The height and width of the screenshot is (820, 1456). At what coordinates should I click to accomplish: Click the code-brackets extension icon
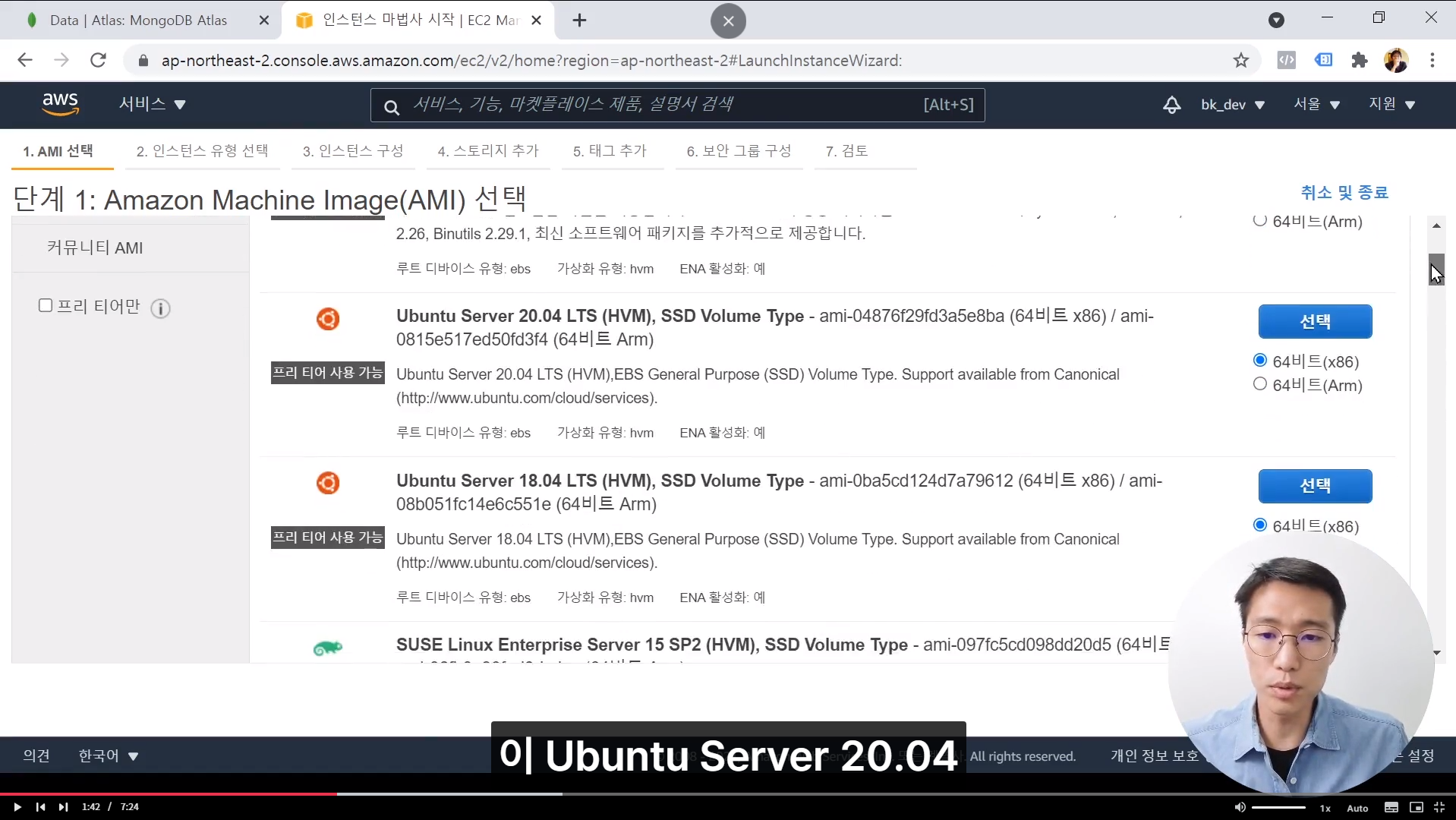tap(1287, 61)
